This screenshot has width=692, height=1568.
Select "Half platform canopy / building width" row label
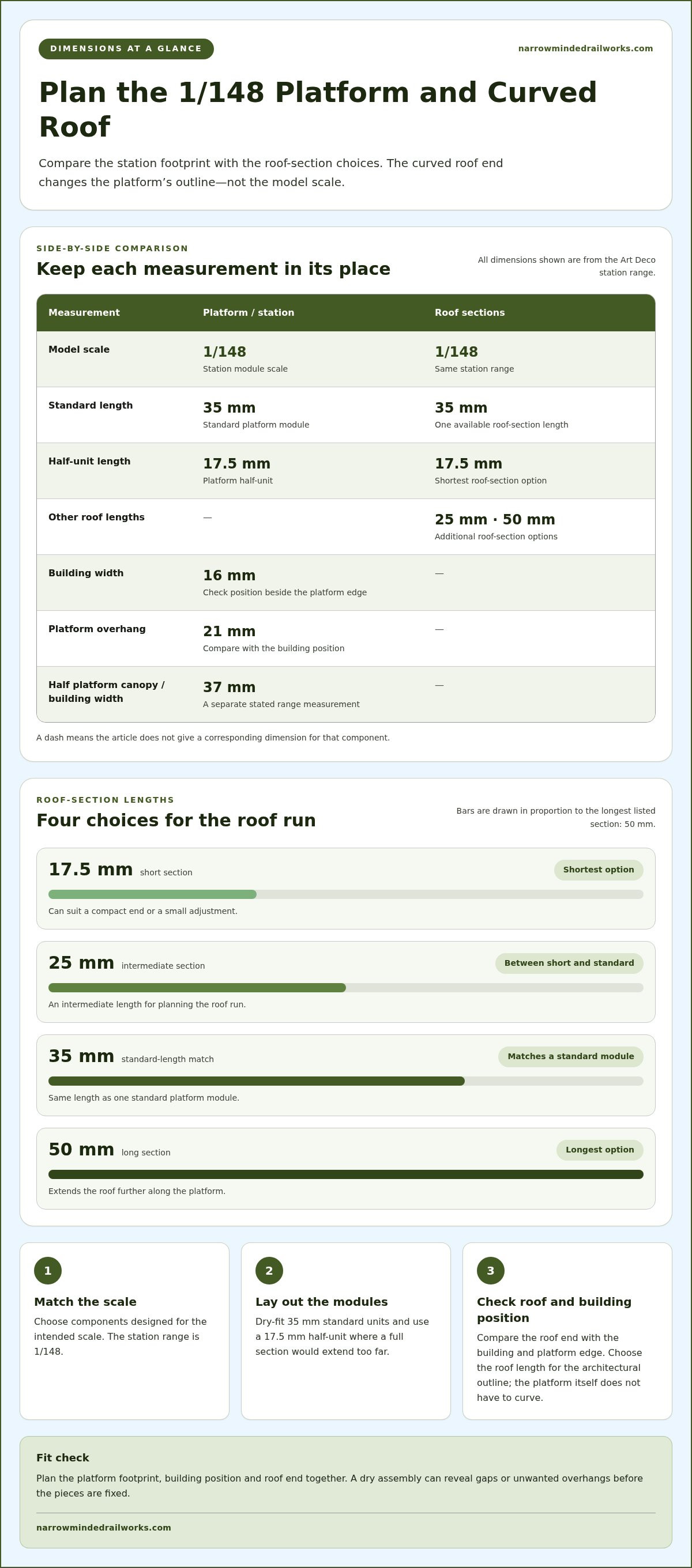(107, 692)
